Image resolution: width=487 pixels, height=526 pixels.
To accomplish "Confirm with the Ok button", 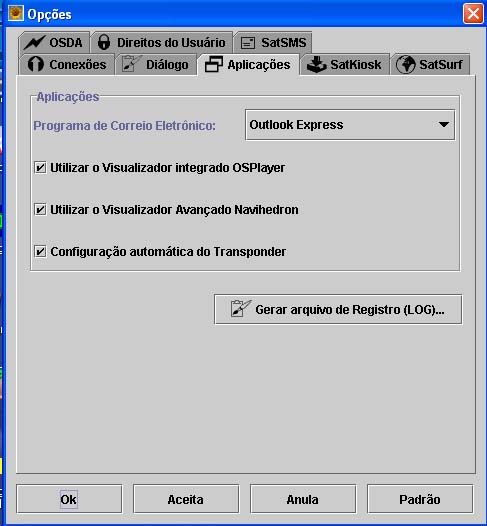I will click(x=69, y=499).
